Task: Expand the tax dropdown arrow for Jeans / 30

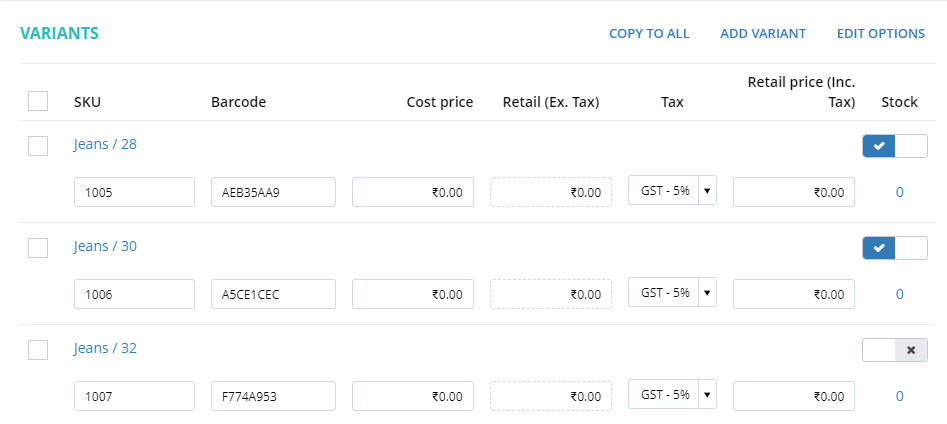Action: tap(708, 293)
